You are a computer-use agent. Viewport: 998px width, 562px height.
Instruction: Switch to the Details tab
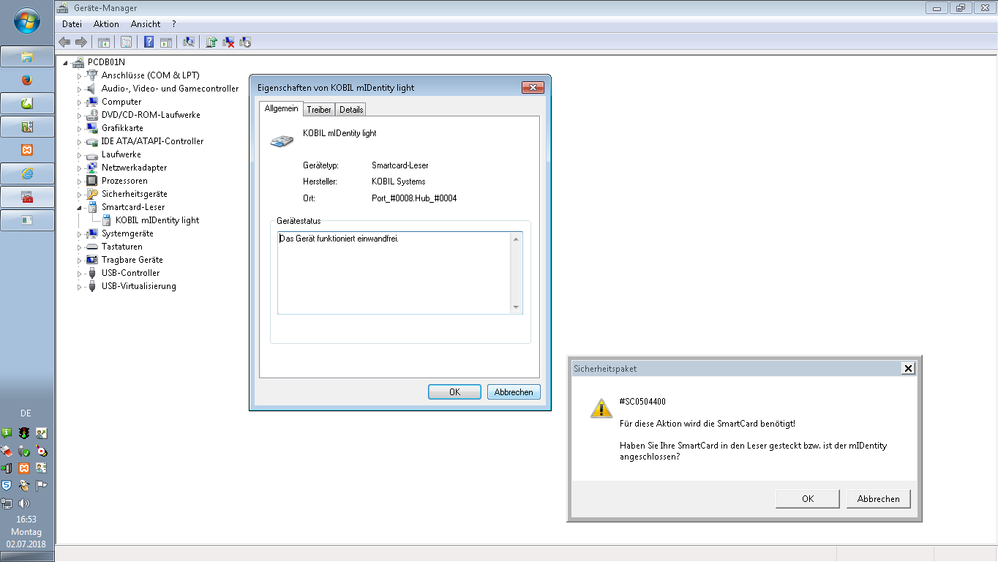[351, 109]
